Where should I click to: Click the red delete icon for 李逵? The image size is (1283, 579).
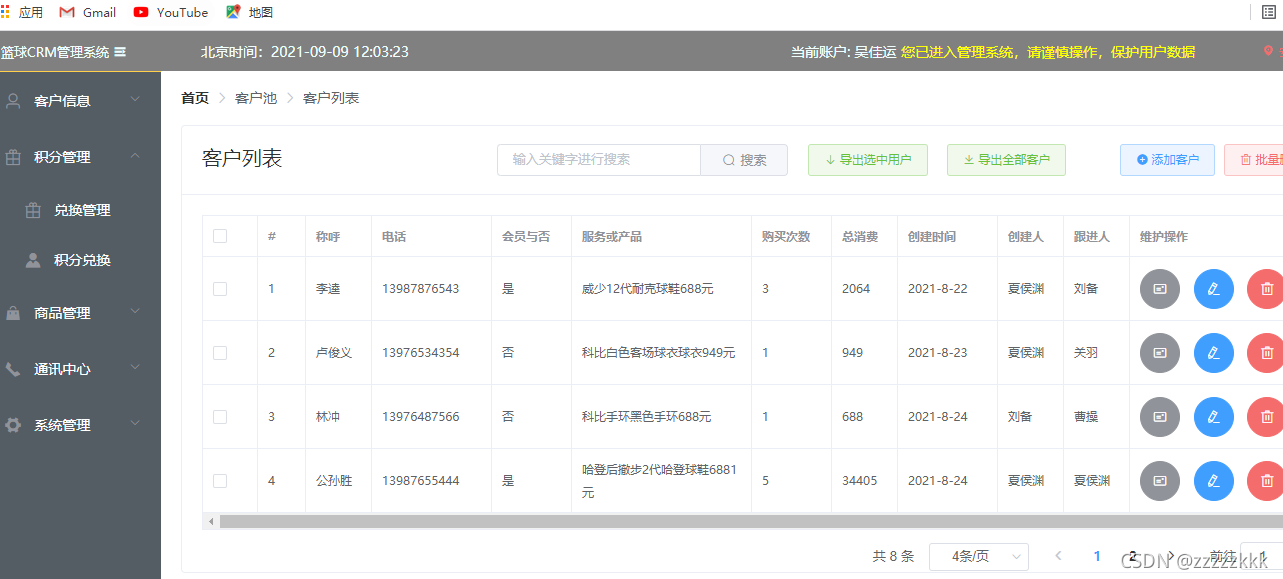pyautogui.click(x=1266, y=289)
